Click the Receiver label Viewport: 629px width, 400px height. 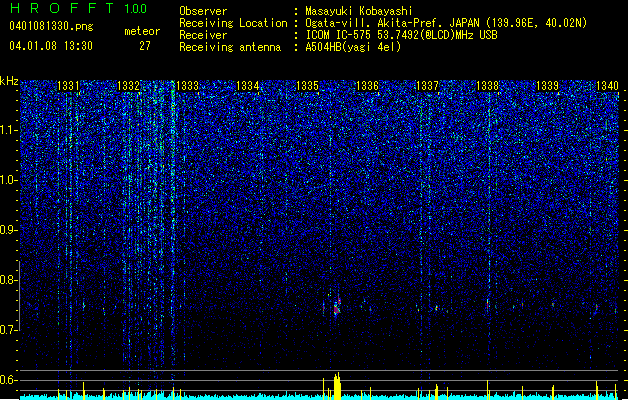(203, 35)
